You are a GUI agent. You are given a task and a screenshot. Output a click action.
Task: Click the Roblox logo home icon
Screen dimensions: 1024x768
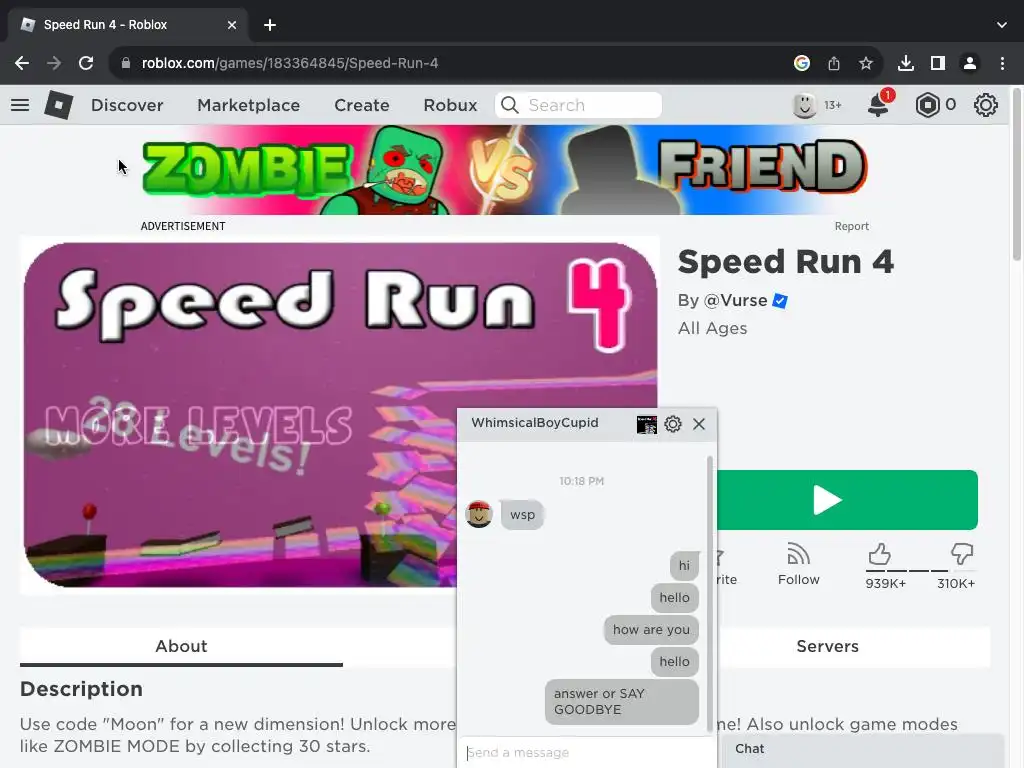pos(58,105)
